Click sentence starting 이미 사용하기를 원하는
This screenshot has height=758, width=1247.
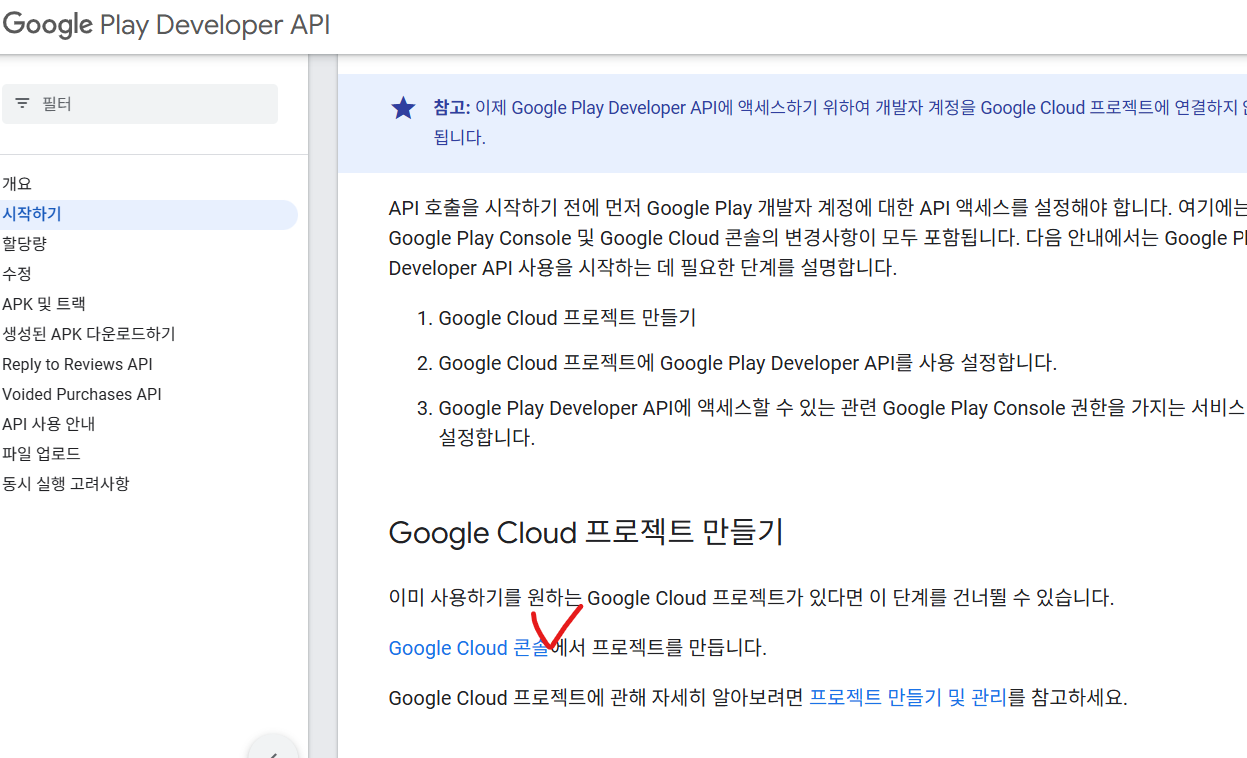pyautogui.click(x=751, y=598)
